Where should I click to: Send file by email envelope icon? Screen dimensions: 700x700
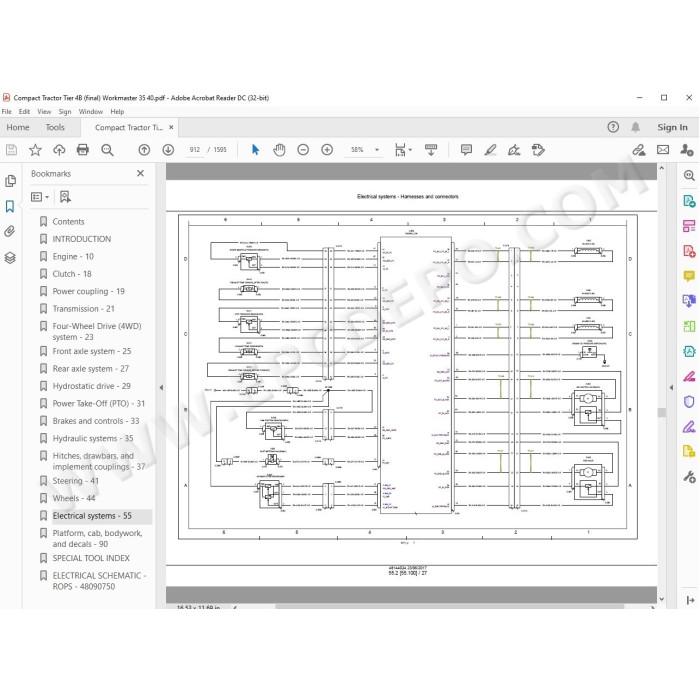click(x=663, y=150)
